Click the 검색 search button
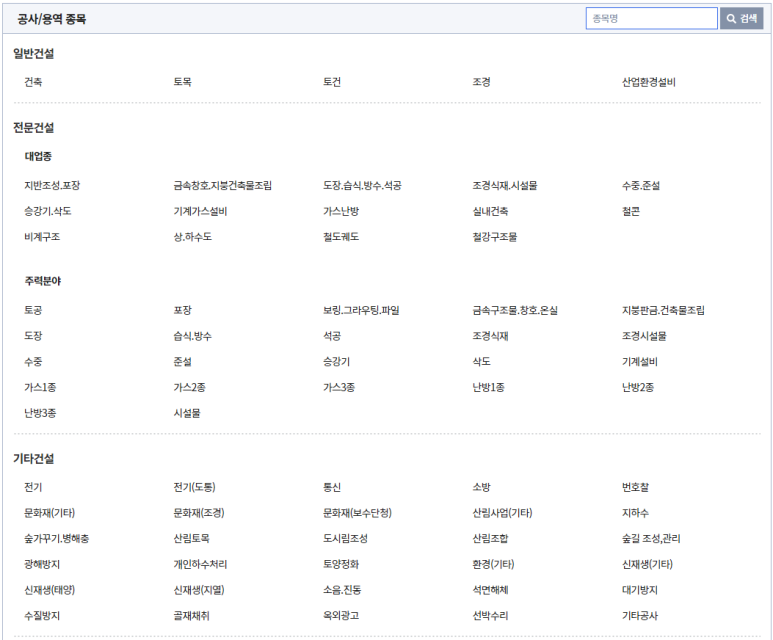The image size is (773, 640). coord(741,19)
